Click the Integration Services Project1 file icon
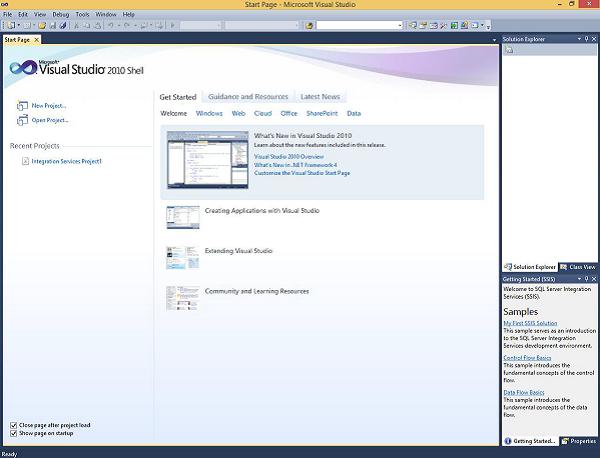600x458 pixels. coord(24,160)
